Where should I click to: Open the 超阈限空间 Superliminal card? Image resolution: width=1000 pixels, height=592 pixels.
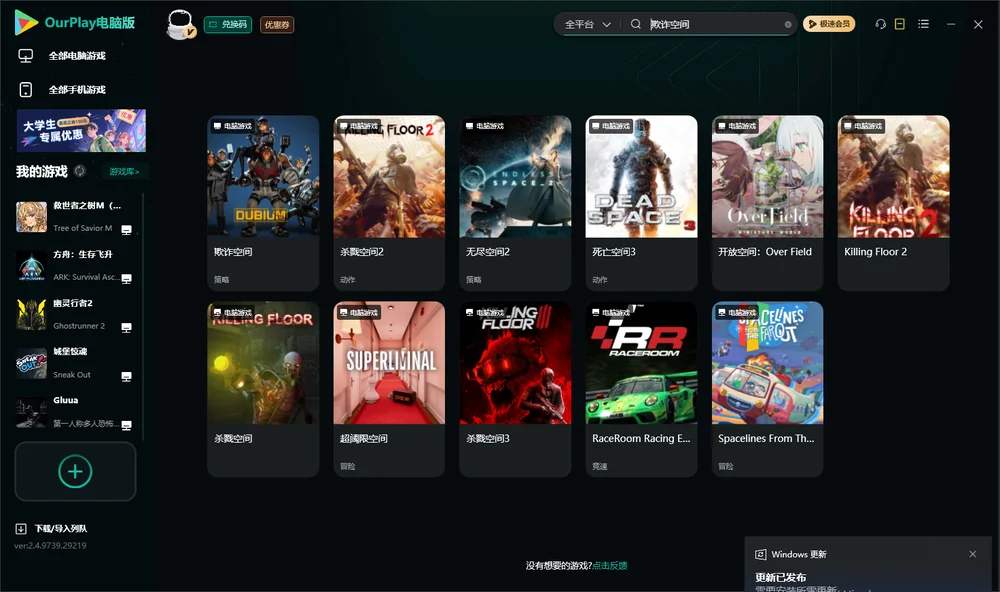tap(389, 389)
